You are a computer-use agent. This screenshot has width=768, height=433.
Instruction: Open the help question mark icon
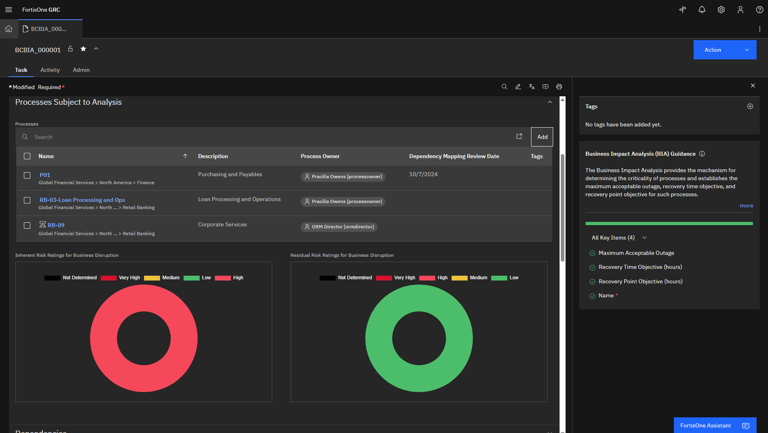pyautogui.click(x=759, y=9)
